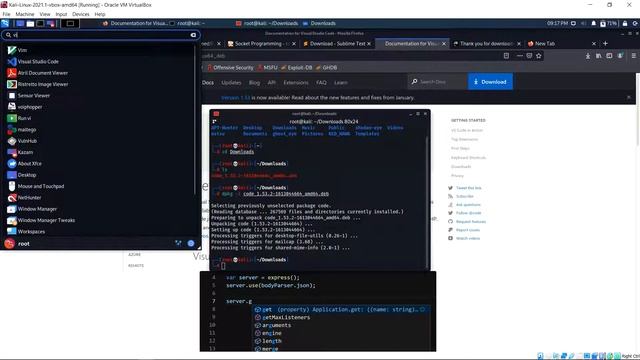Open the VirtualBox Machine menu
This screenshot has width=640, height=360.
pyautogui.click(x=25, y=14)
